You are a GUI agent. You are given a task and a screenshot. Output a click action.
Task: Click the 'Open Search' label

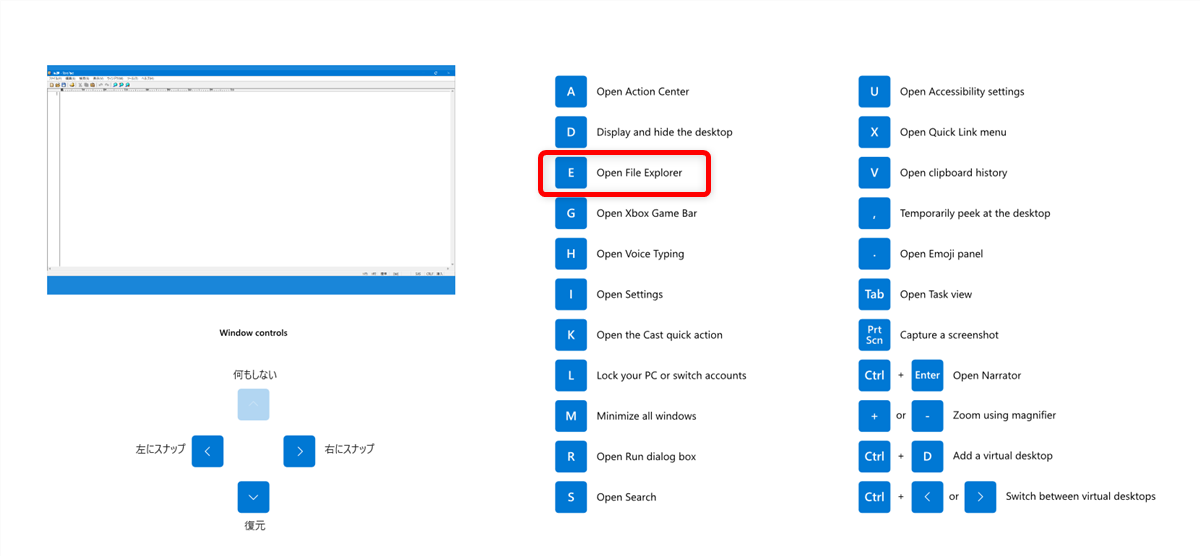pyautogui.click(x=627, y=497)
